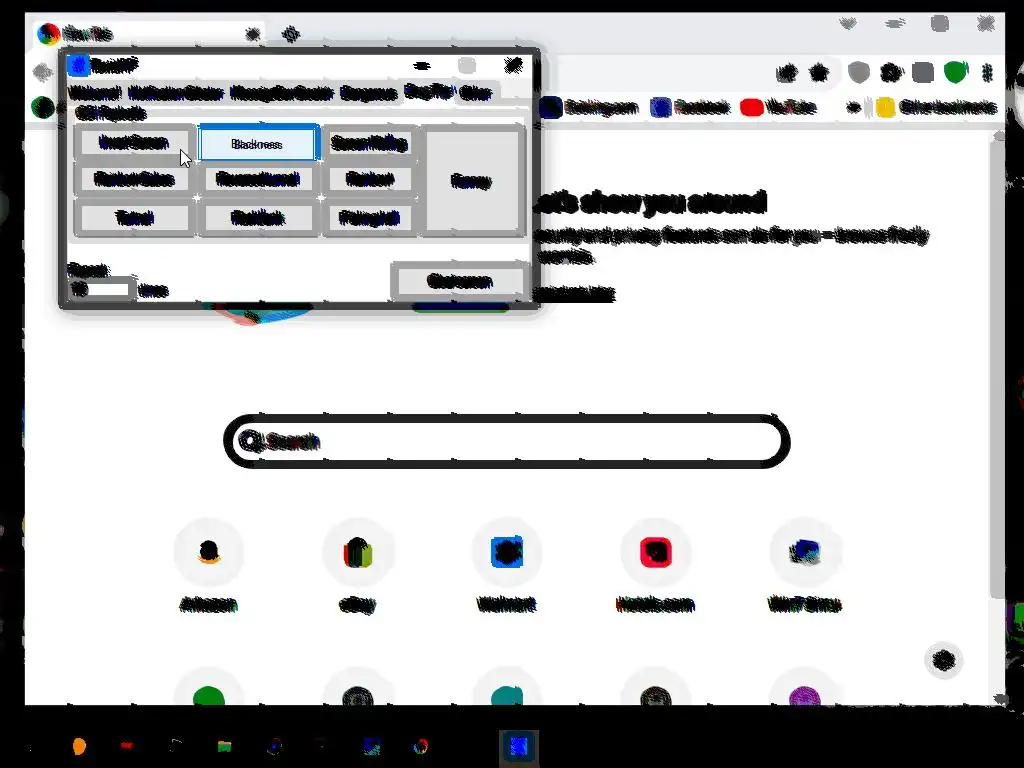Open the YouTube bookmark with the red icon
The image size is (1024, 768).
tap(778, 107)
